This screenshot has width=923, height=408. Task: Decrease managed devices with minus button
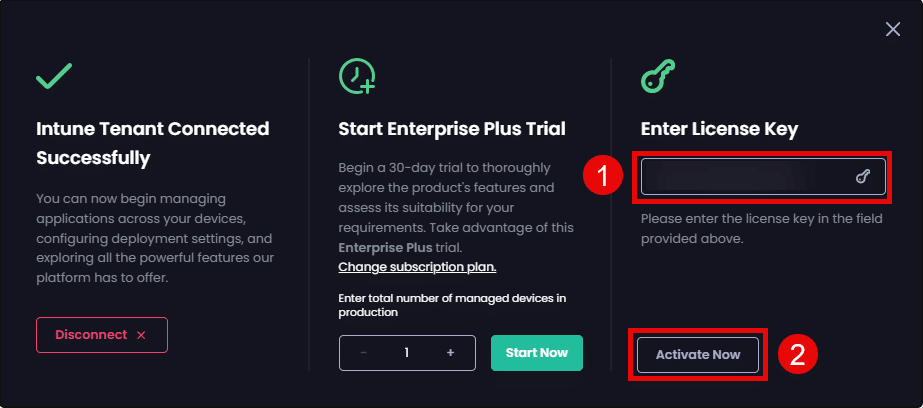363,353
